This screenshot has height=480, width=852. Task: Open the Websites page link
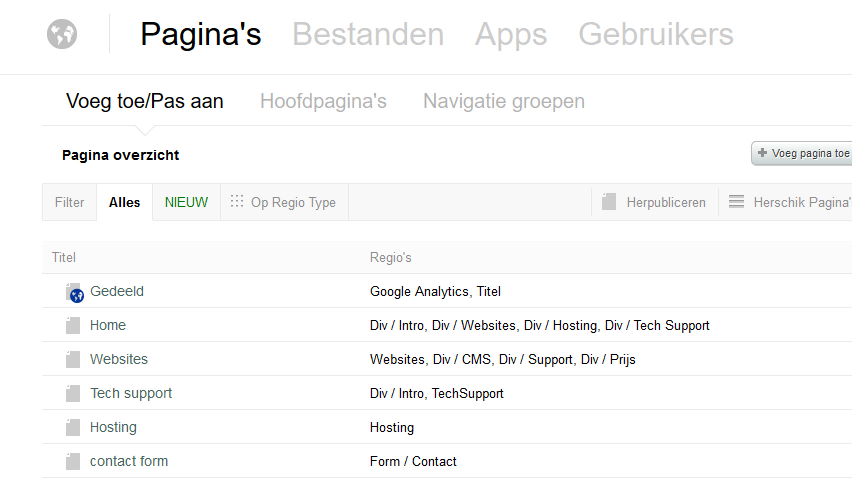[x=119, y=359]
